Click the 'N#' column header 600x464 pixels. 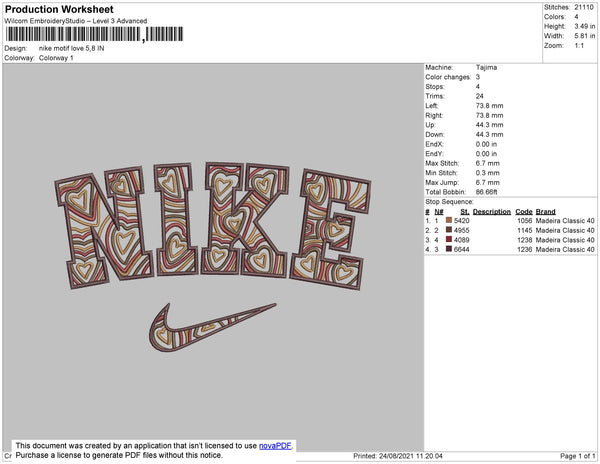[x=439, y=212]
